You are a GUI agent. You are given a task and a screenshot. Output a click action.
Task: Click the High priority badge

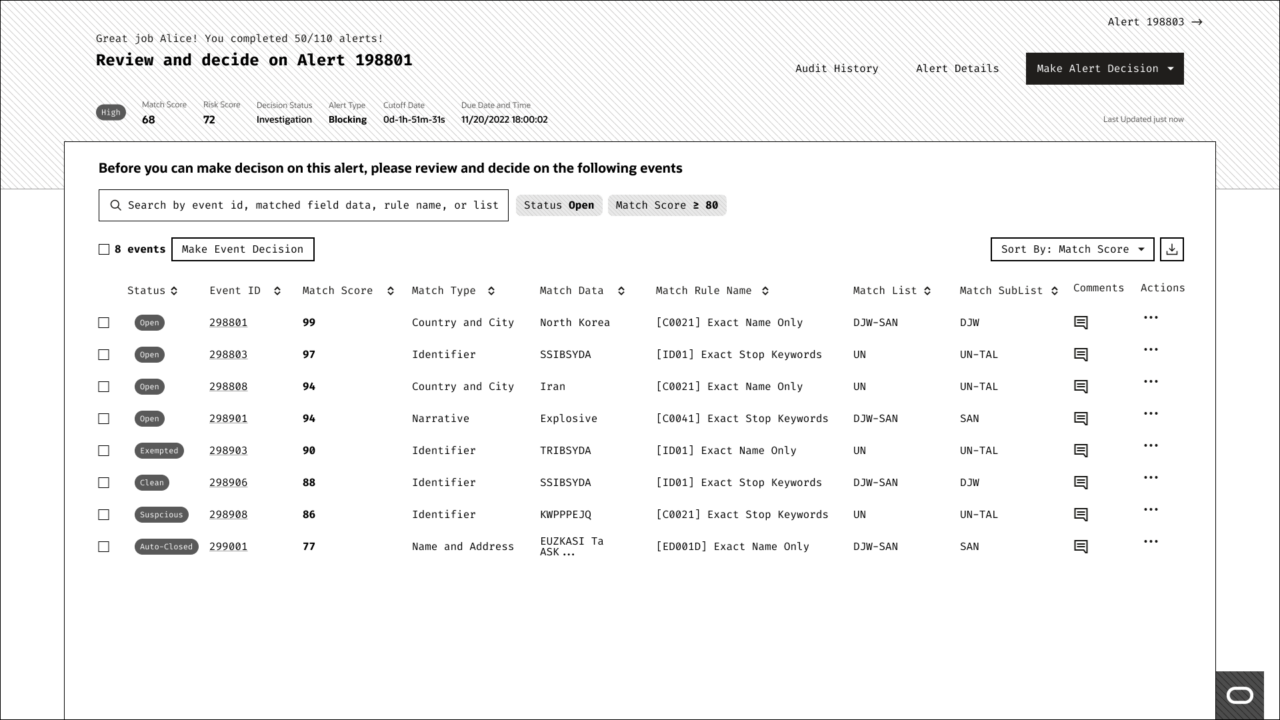click(x=111, y=113)
